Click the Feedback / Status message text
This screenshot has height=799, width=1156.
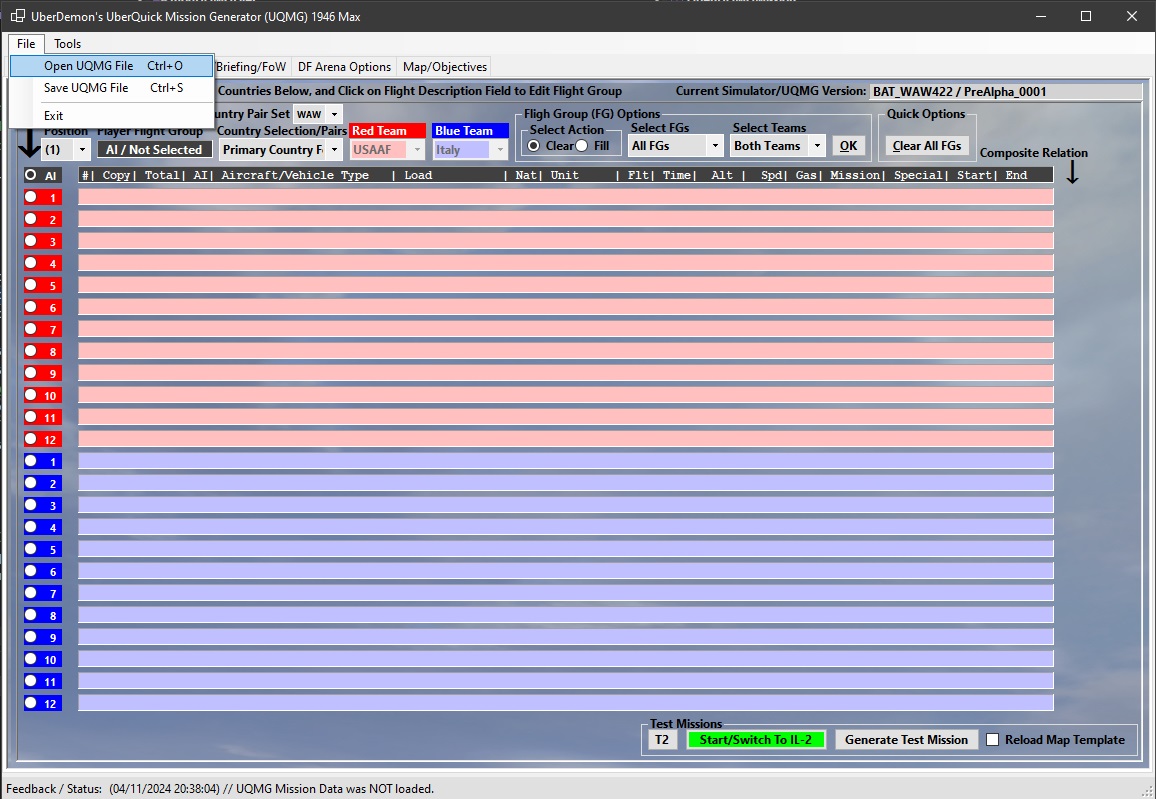pyautogui.click(x=271, y=789)
